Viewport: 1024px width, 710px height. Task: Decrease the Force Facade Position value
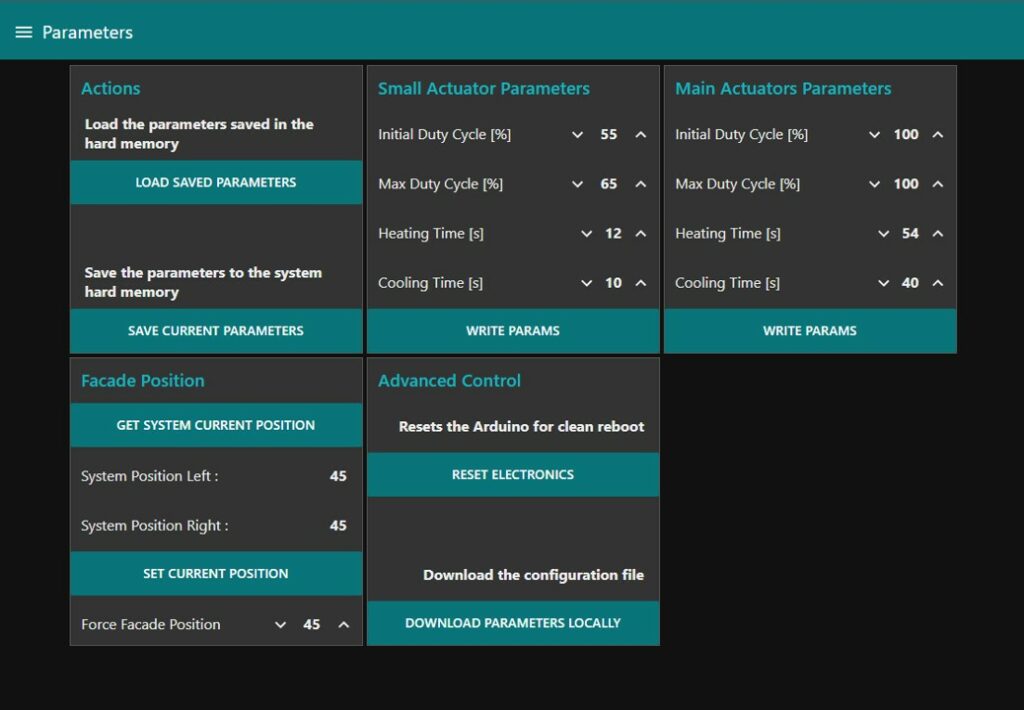(x=280, y=625)
